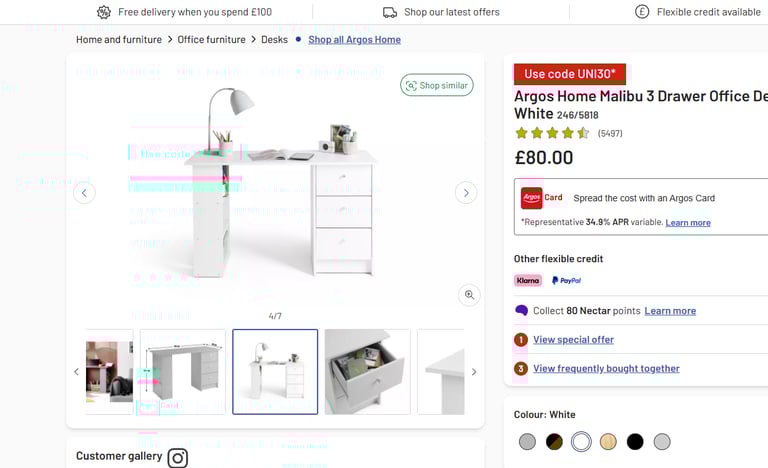Click the delivery van offers icon
Screen dimensions: 768x468
[390, 12]
